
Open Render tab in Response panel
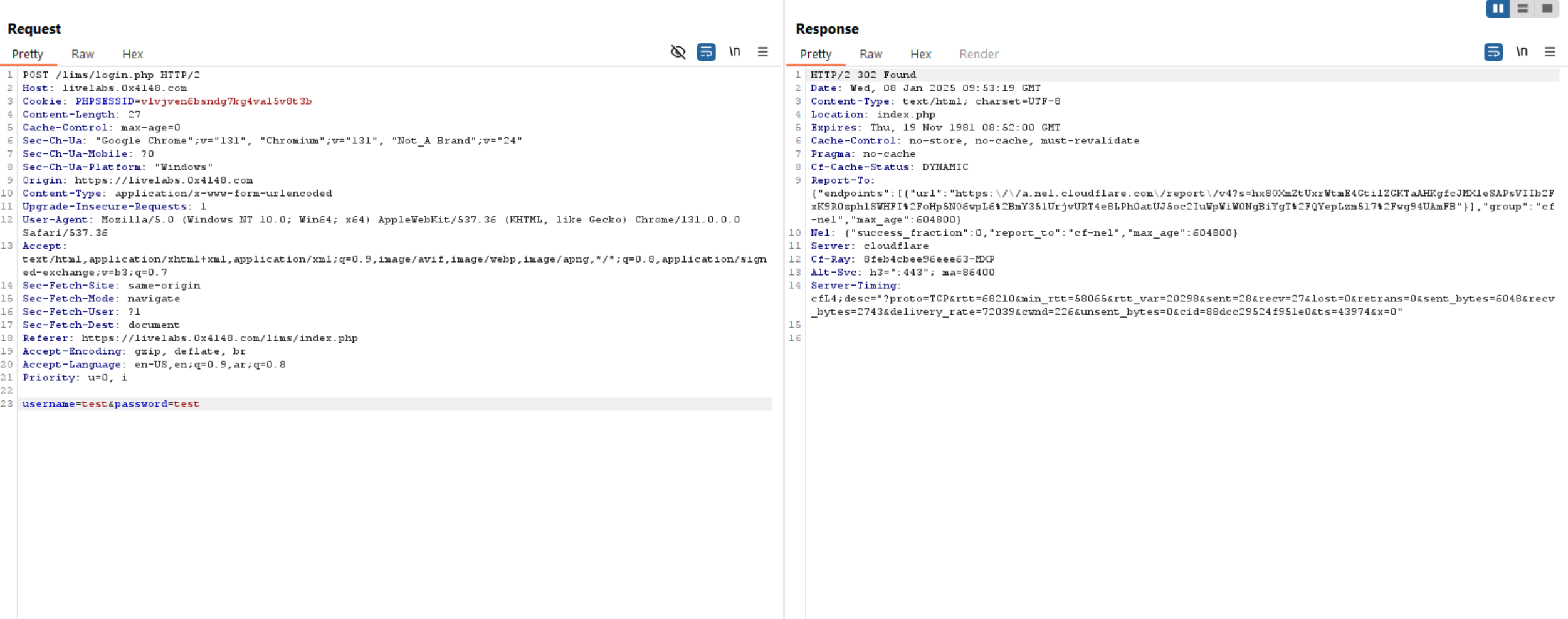pos(979,54)
